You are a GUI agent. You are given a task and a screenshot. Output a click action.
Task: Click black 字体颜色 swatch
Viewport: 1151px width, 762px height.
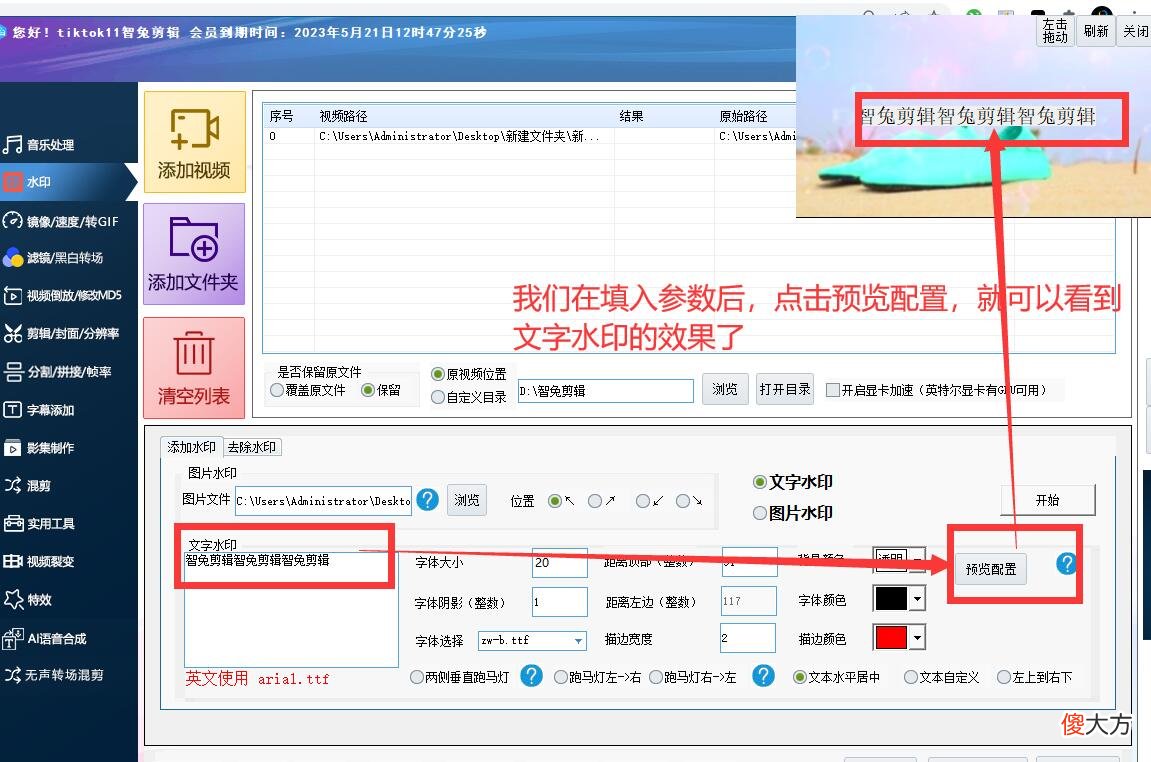pyautogui.click(x=891, y=599)
